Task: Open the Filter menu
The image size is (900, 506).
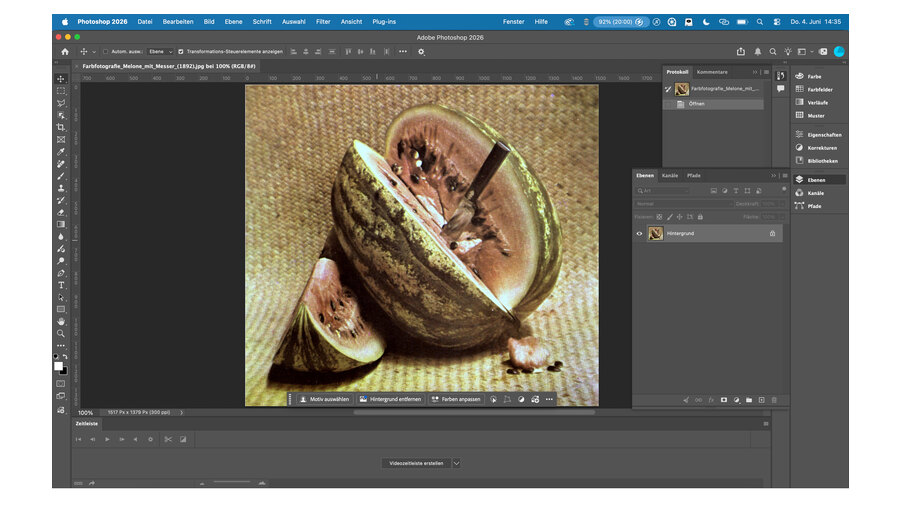Action: [x=323, y=22]
